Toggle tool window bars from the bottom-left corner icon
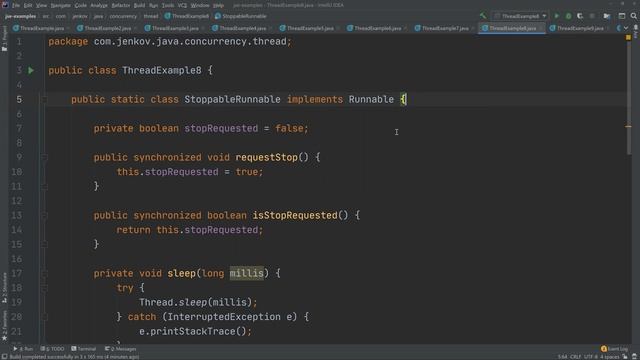The height and width of the screenshot is (360, 640). pyautogui.click(x=4, y=357)
